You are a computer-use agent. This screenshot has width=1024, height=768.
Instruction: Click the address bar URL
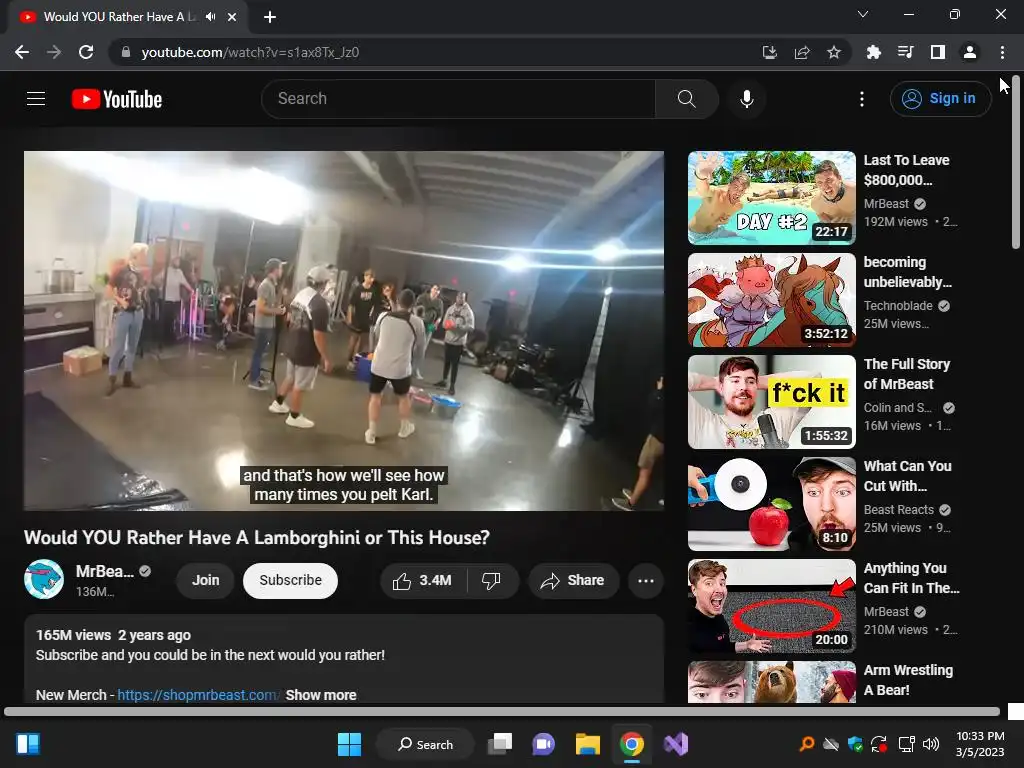[250, 52]
